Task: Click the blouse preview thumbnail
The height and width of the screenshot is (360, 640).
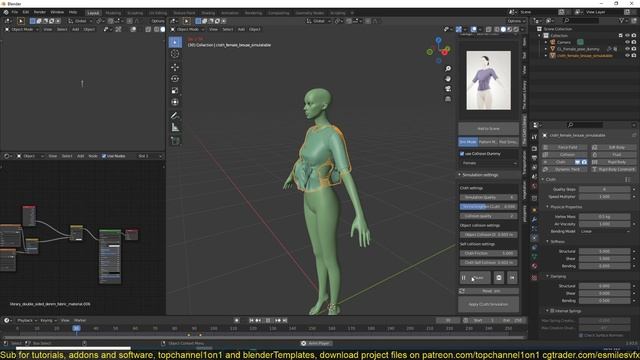Action: pos(489,80)
